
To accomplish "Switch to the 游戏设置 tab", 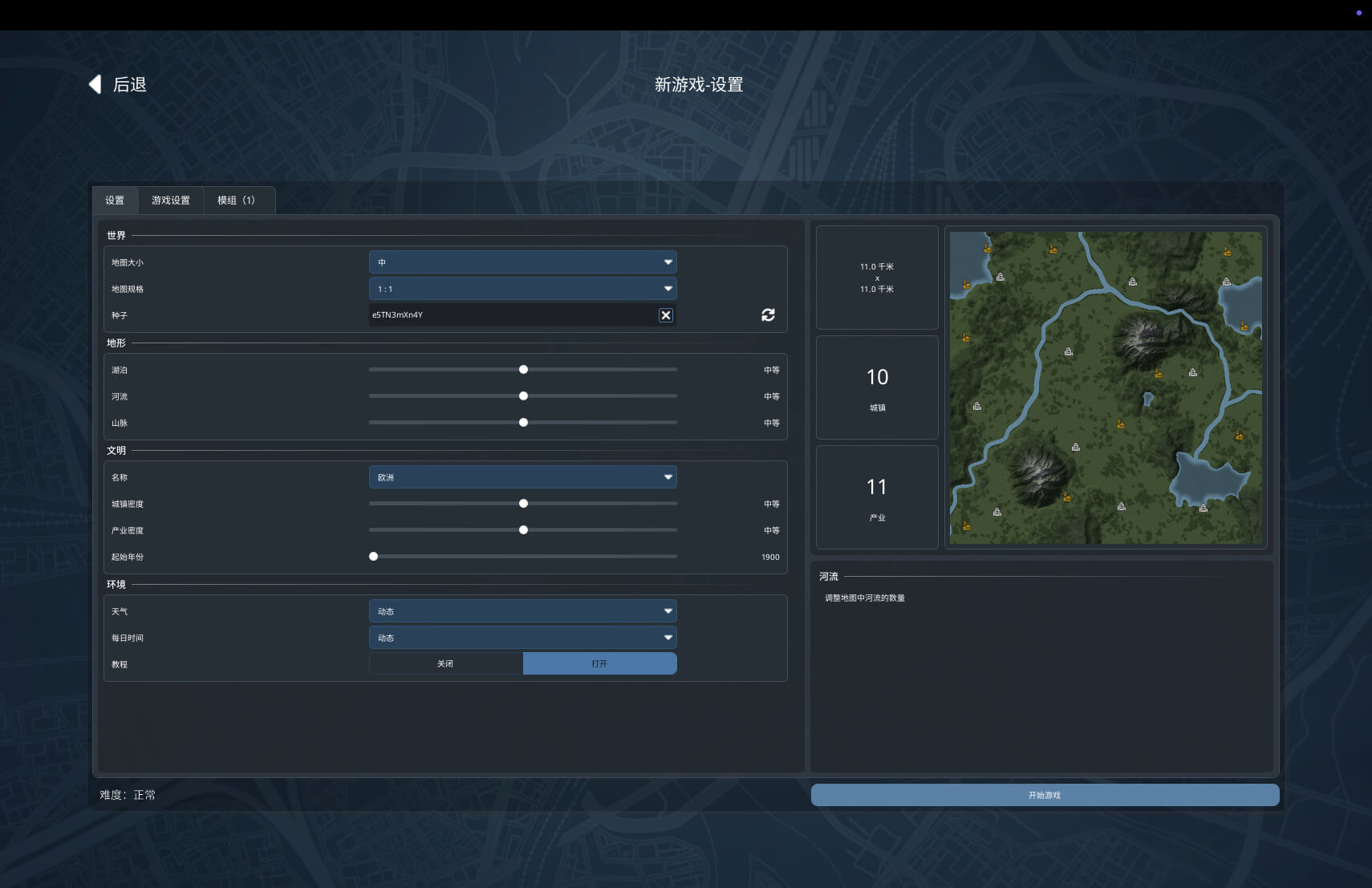I will point(171,201).
